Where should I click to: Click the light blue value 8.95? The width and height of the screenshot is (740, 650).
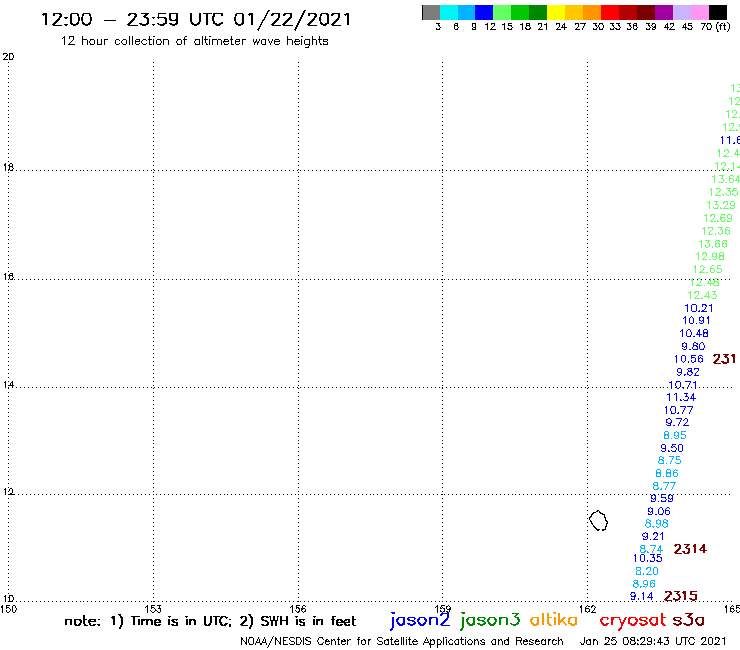(x=675, y=436)
